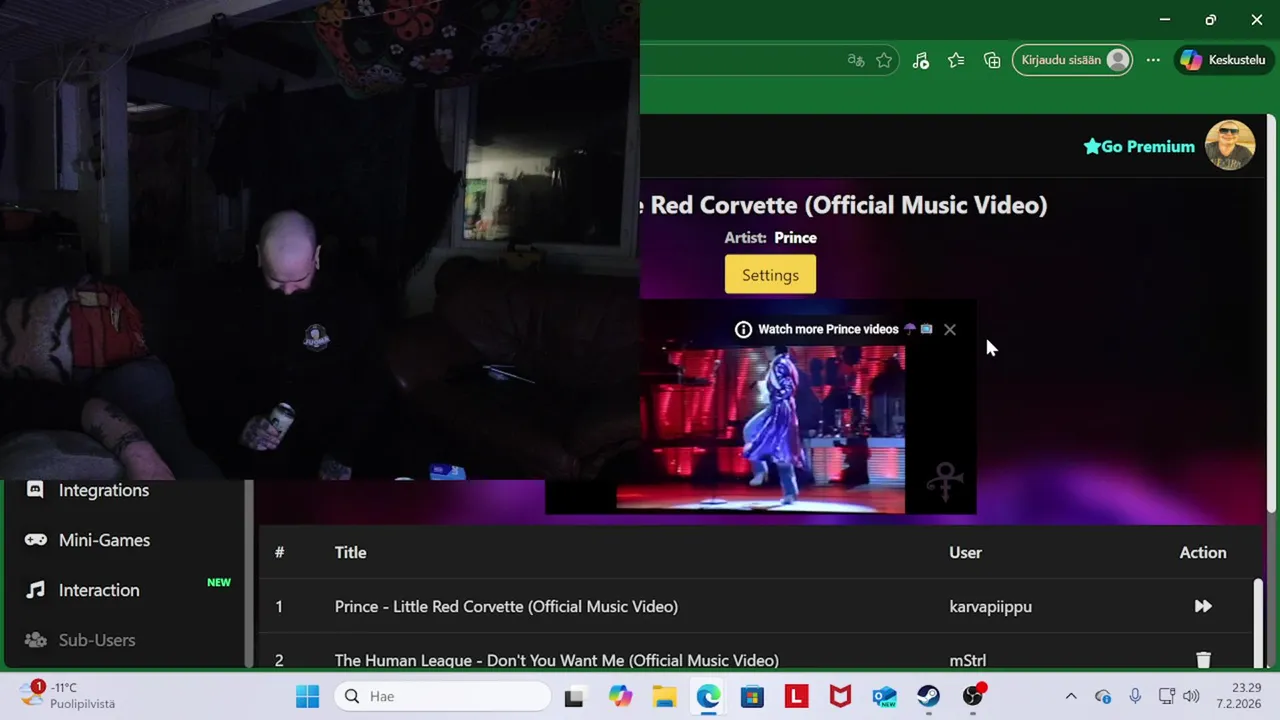Open Copilot Keskustelu button
1280x720 pixels.
click(1224, 60)
